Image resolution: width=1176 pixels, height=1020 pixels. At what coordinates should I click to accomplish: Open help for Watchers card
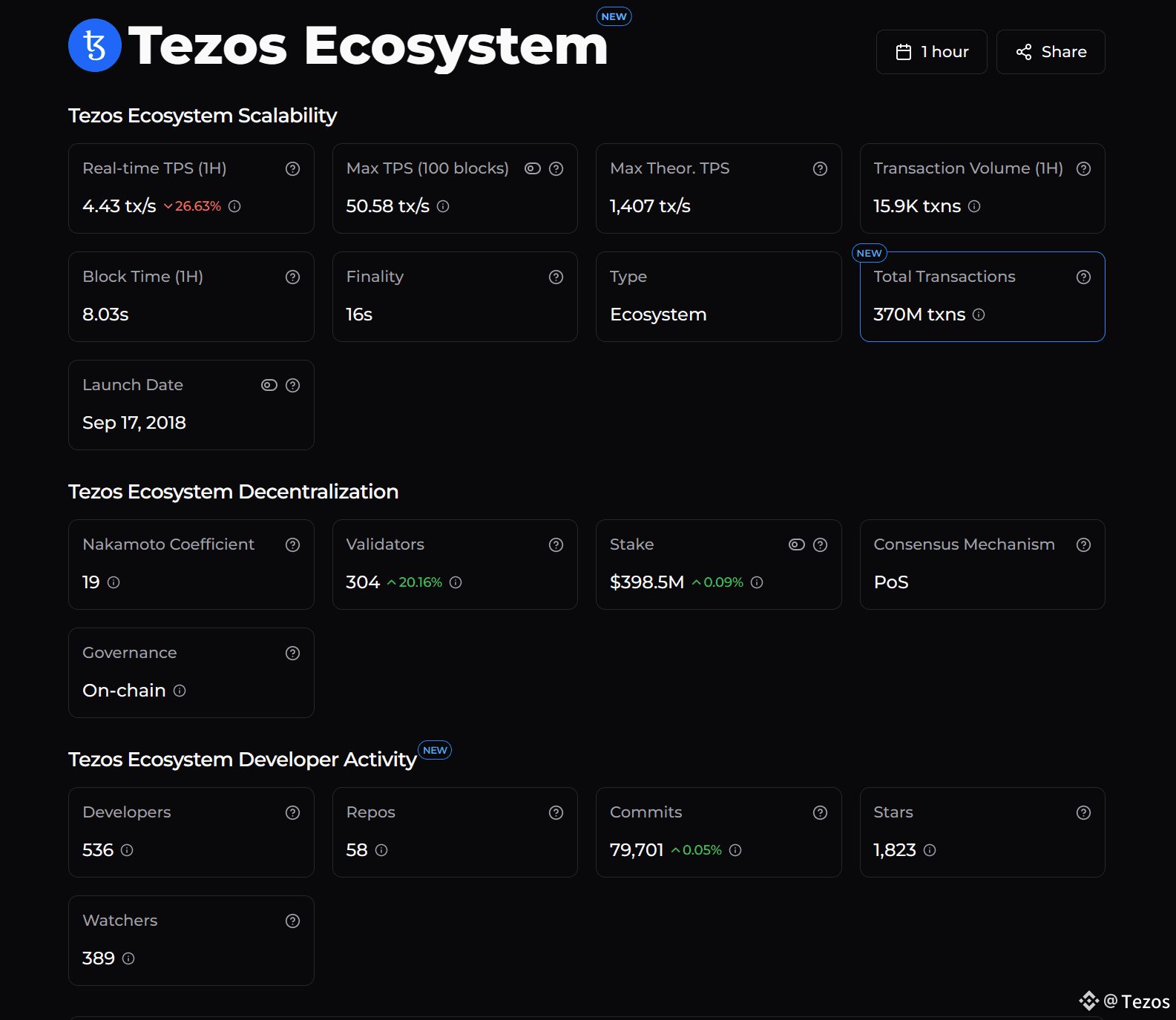click(x=293, y=921)
